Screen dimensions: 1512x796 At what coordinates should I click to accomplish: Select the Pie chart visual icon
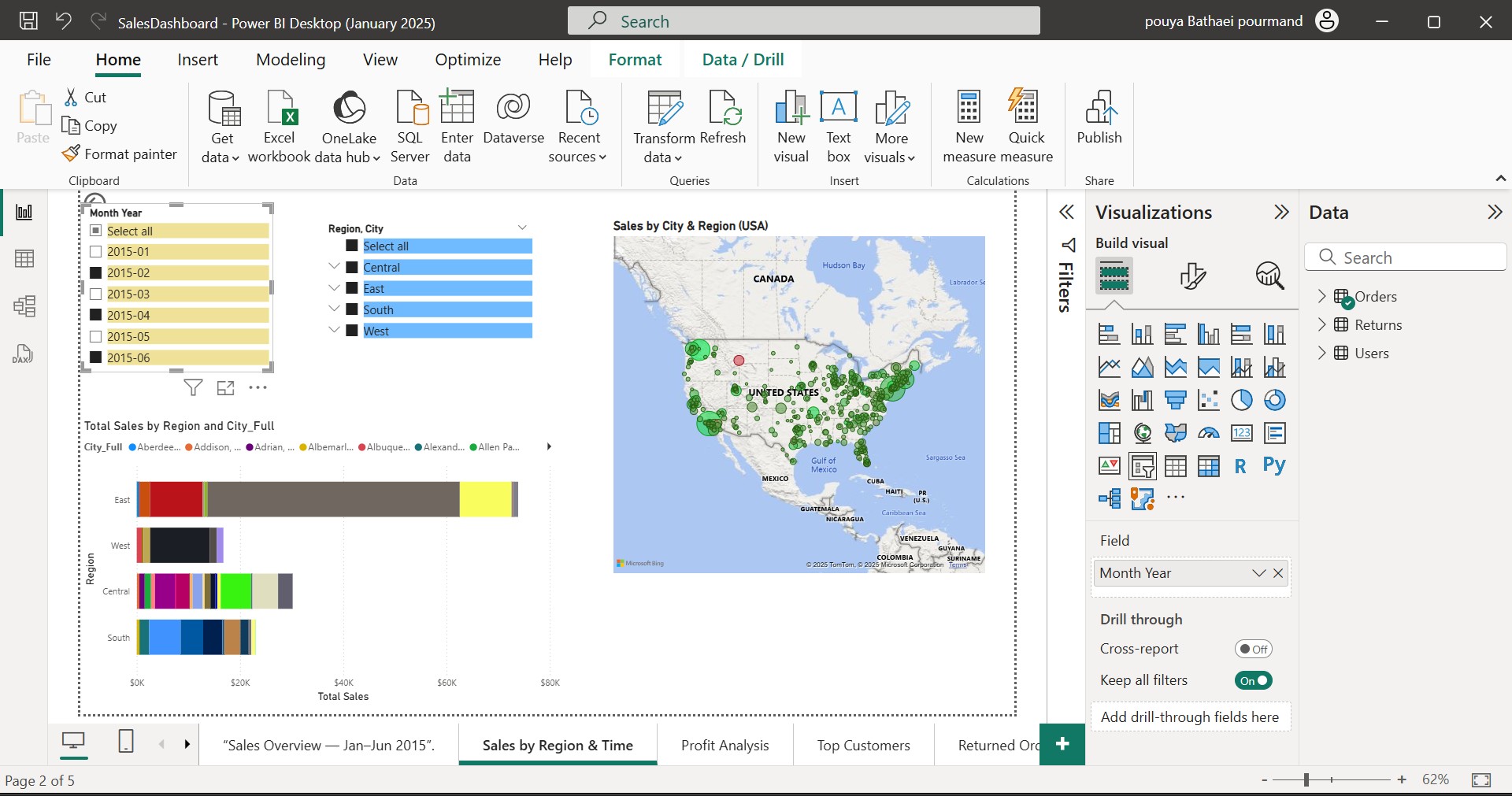click(x=1242, y=400)
